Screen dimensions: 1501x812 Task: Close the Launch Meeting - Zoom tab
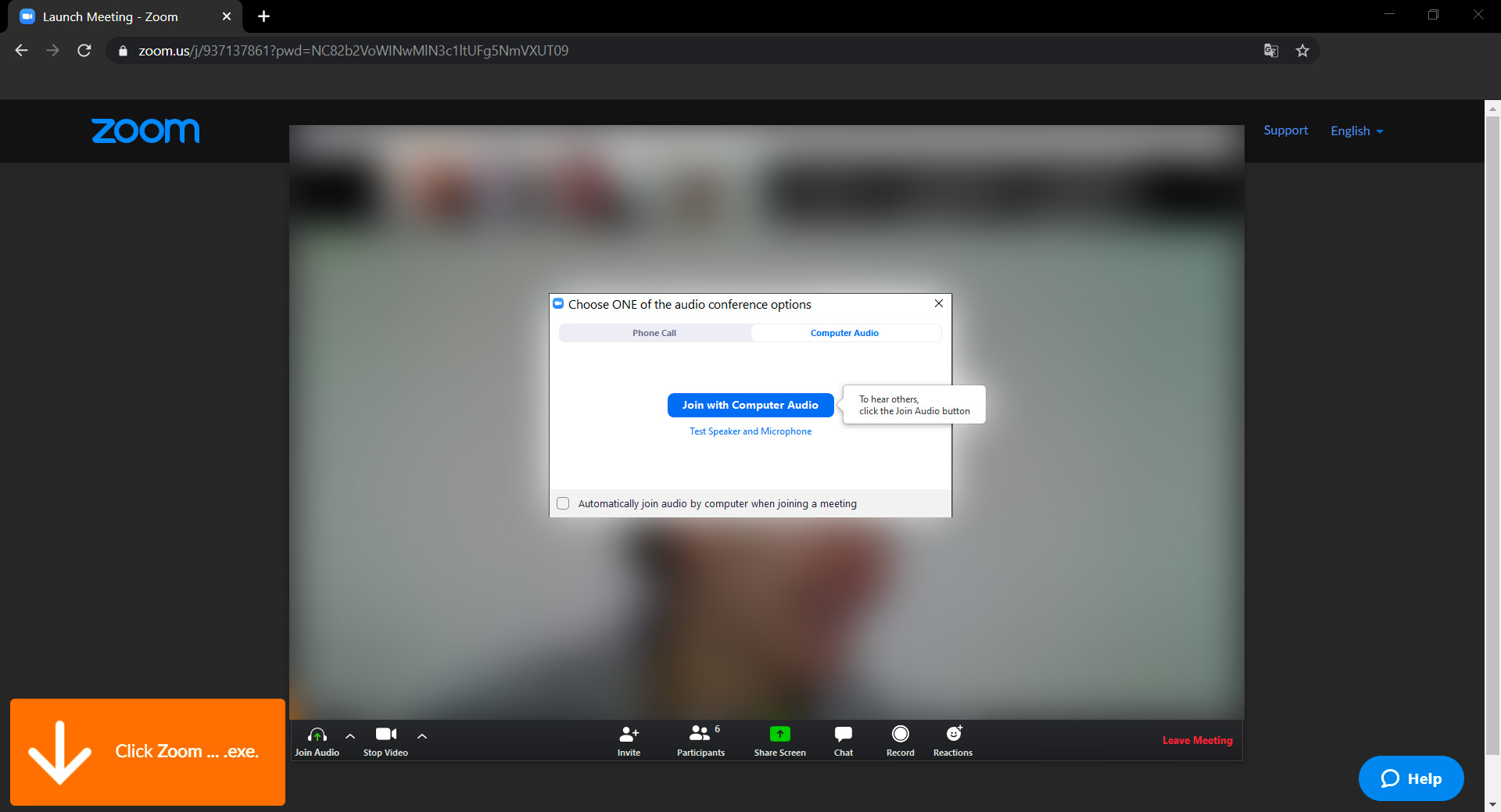[227, 16]
